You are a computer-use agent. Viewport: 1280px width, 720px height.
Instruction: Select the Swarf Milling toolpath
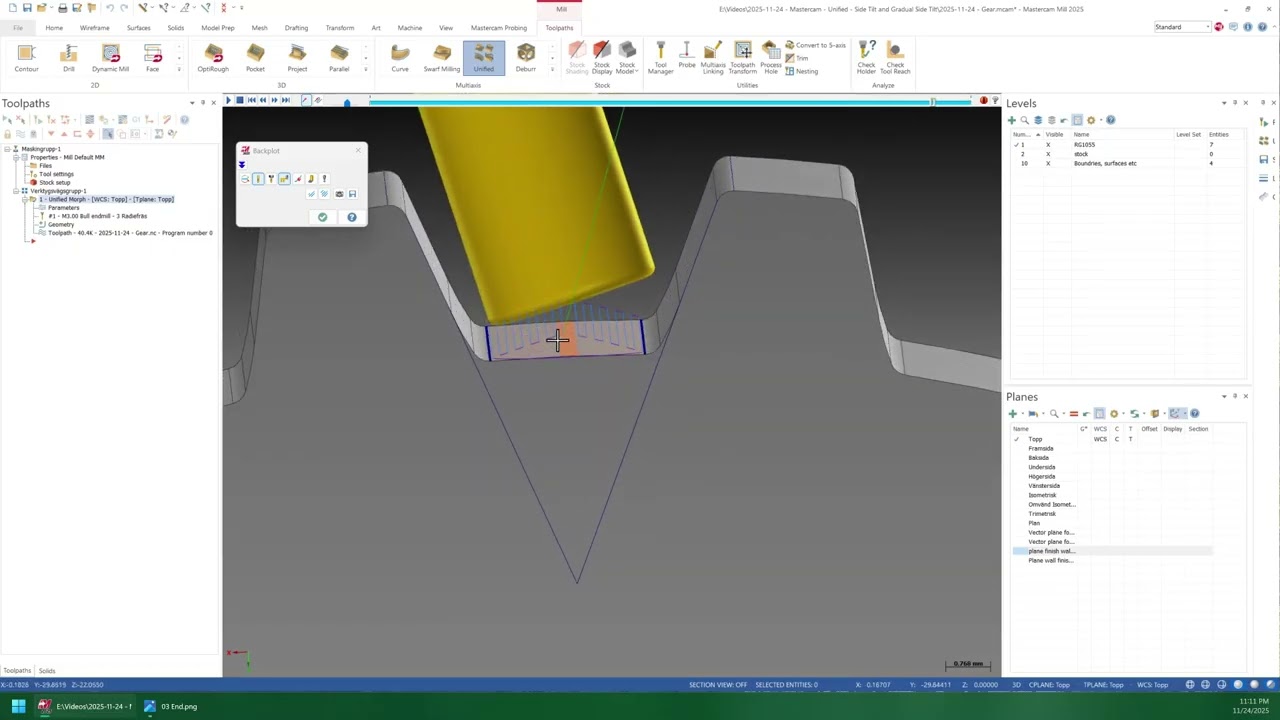click(441, 58)
